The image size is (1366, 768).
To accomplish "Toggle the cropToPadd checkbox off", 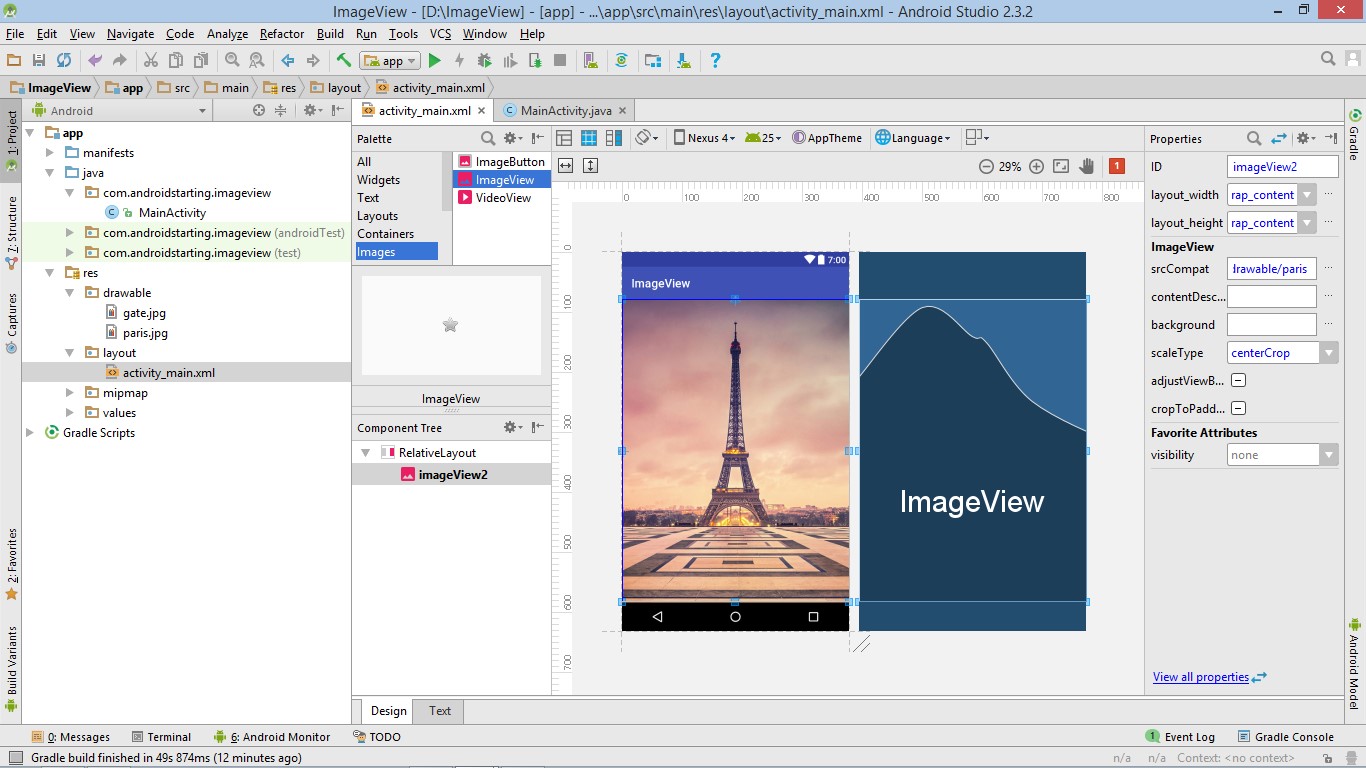I will (x=1237, y=408).
